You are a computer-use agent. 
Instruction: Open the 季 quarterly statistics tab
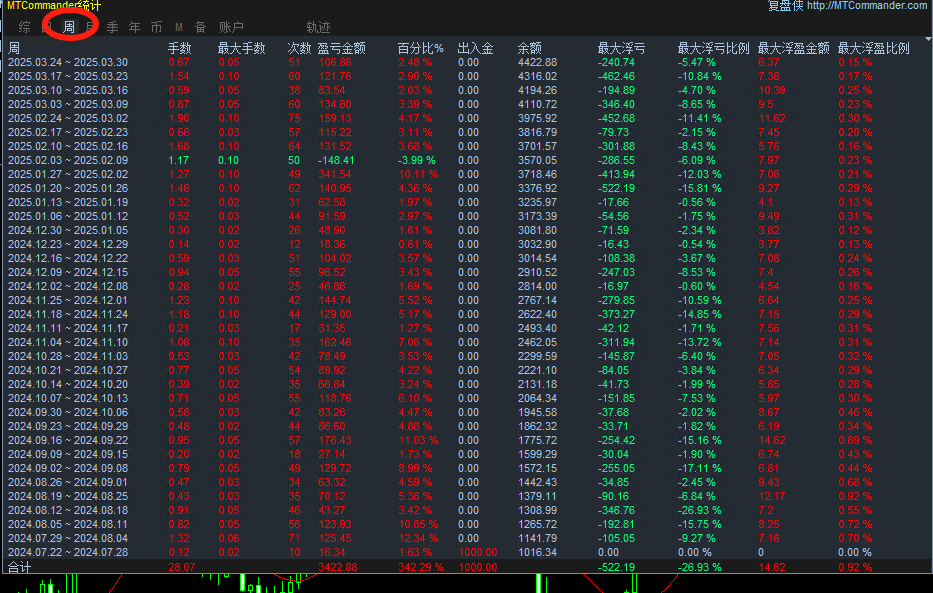coord(112,27)
